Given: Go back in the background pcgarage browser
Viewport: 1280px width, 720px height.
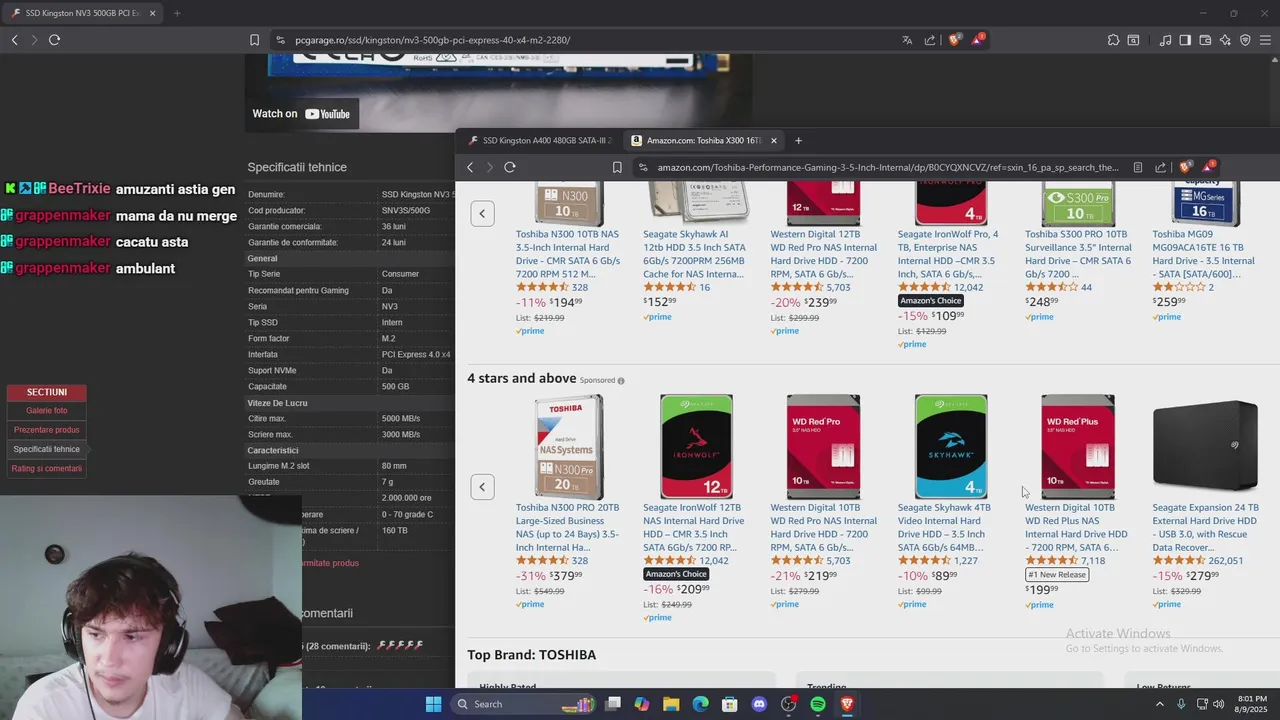Looking at the screenshot, I should pyautogui.click(x=14, y=40).
